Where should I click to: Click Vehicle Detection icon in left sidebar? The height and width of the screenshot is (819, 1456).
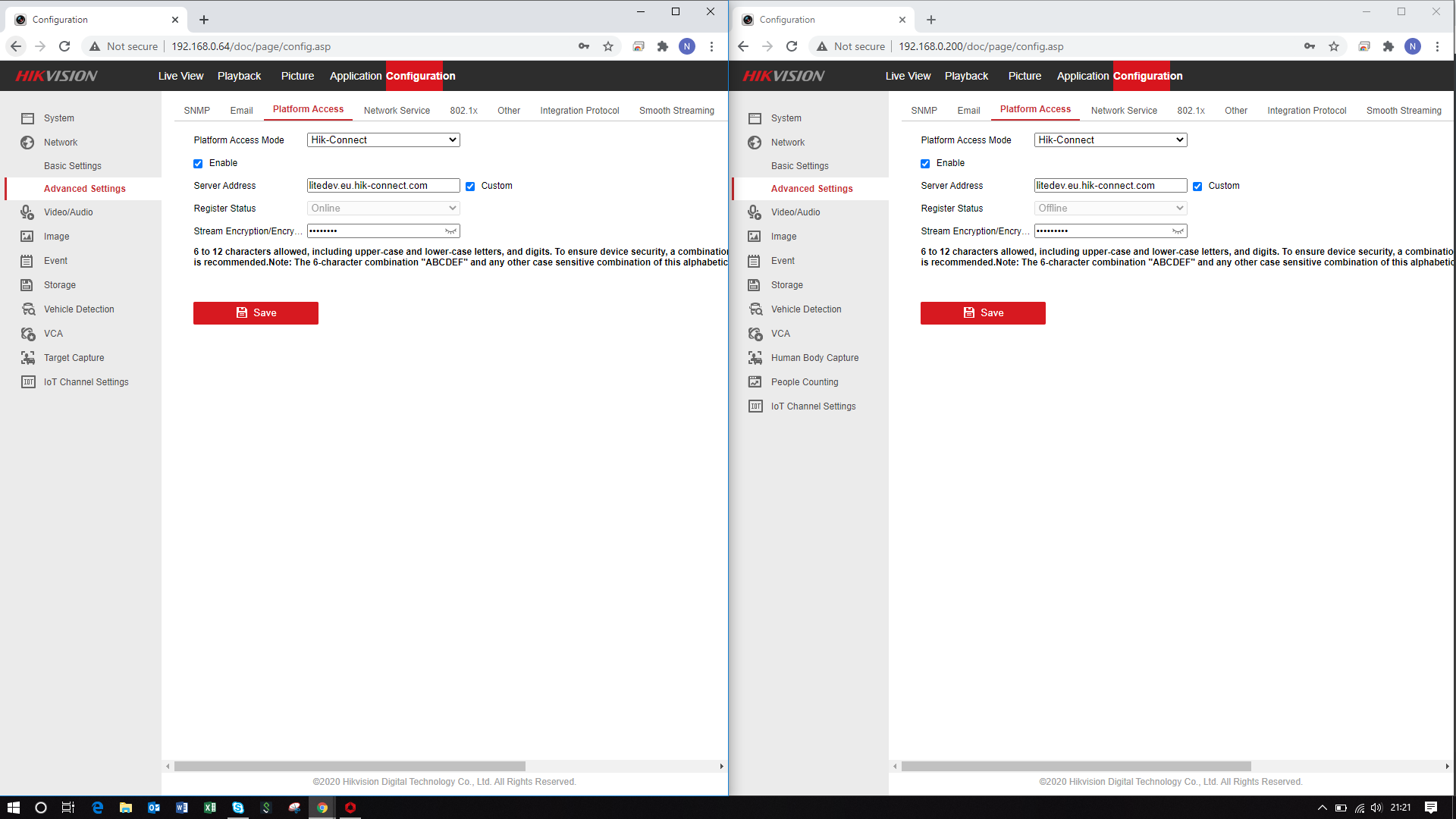click(x=28, y=309)
